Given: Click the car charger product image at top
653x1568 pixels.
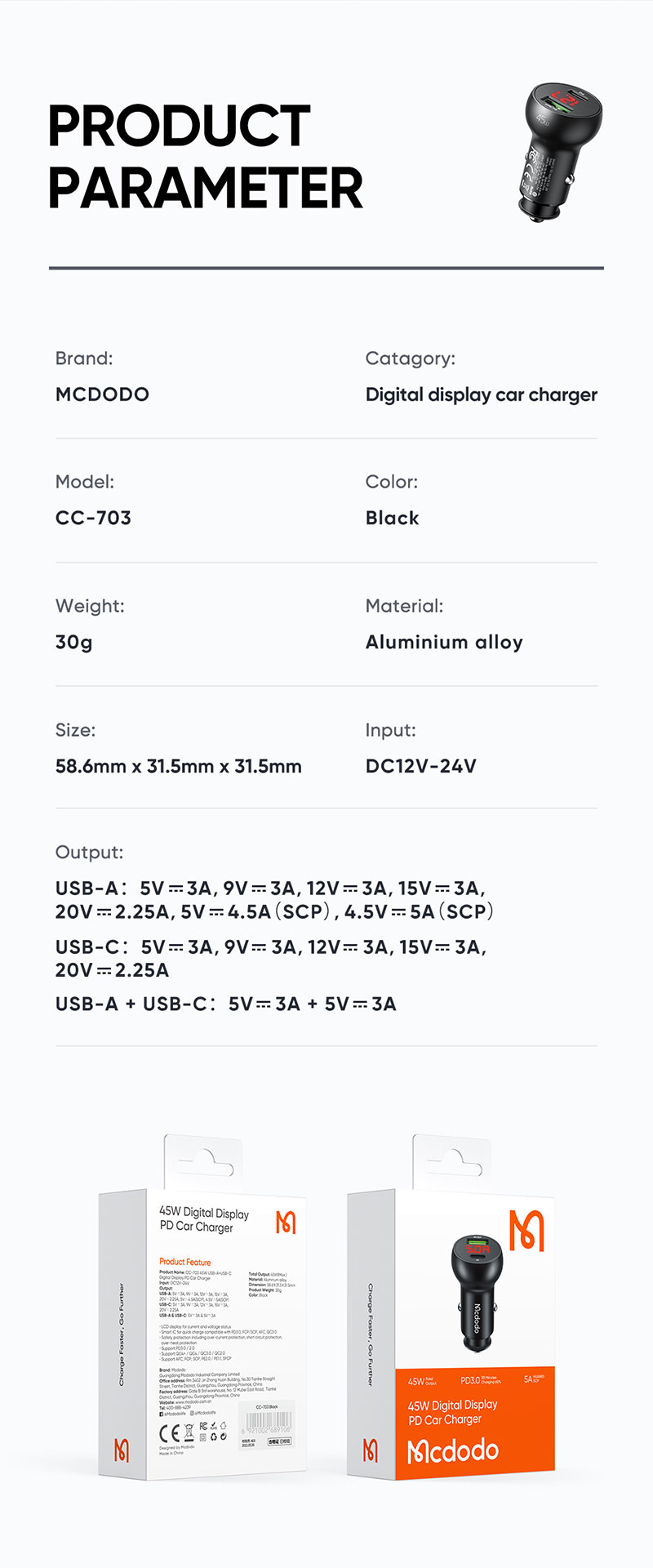Looking at the screenshot, I should tap(561, 152).
